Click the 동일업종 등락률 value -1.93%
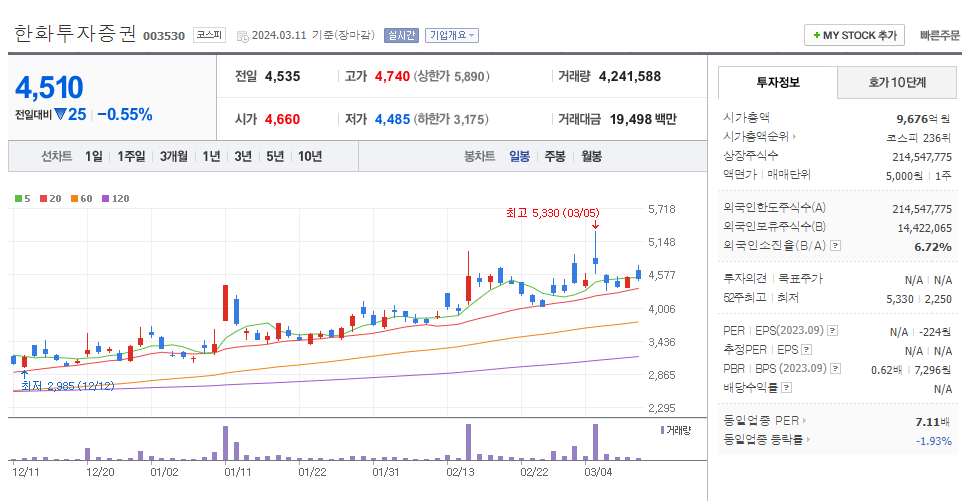The height and width of the screenshot is (501, 962). pyautogui.click(x=934, y=441)
